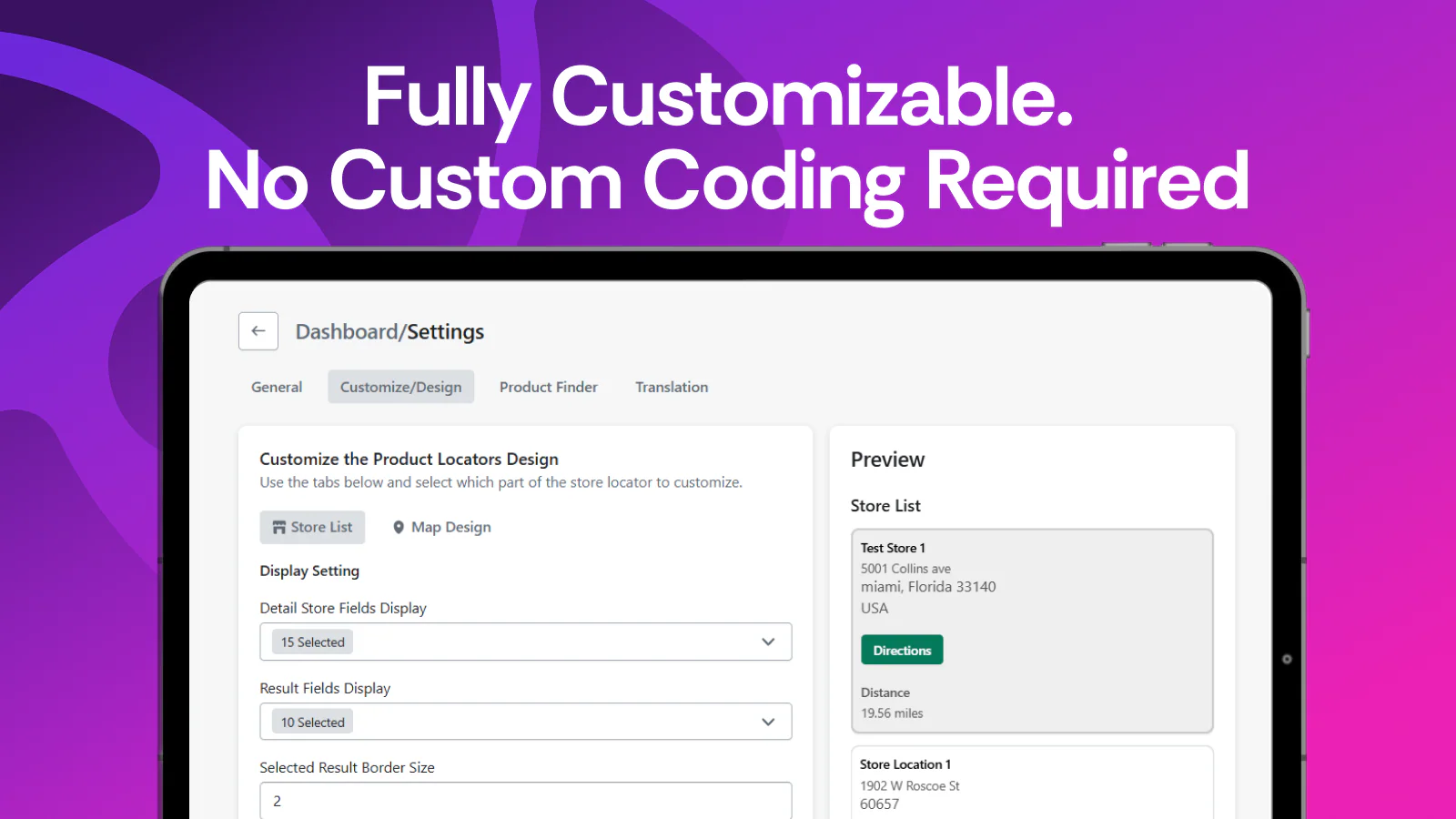Expand the Result Fields Display chevron
Image resolution: width=1456 pixels, height=819 pixels.
768,722
